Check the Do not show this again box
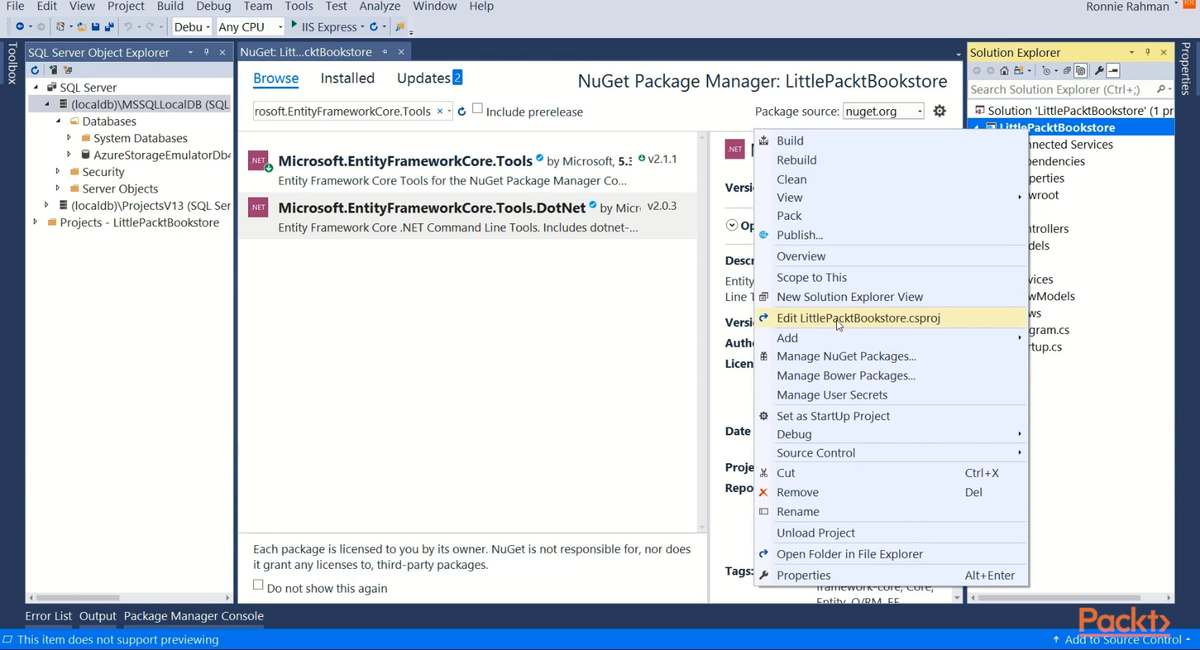 [258, 585]
